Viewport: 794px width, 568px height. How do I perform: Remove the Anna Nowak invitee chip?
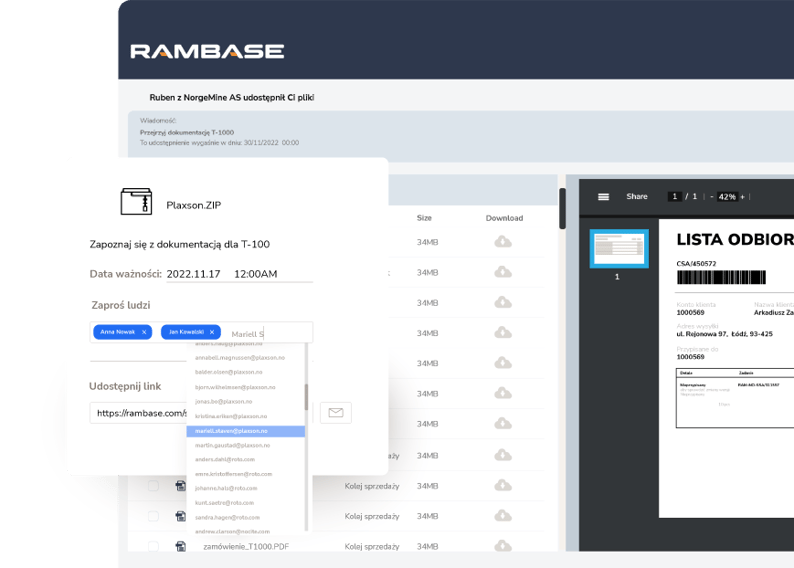tap(144, 332)
